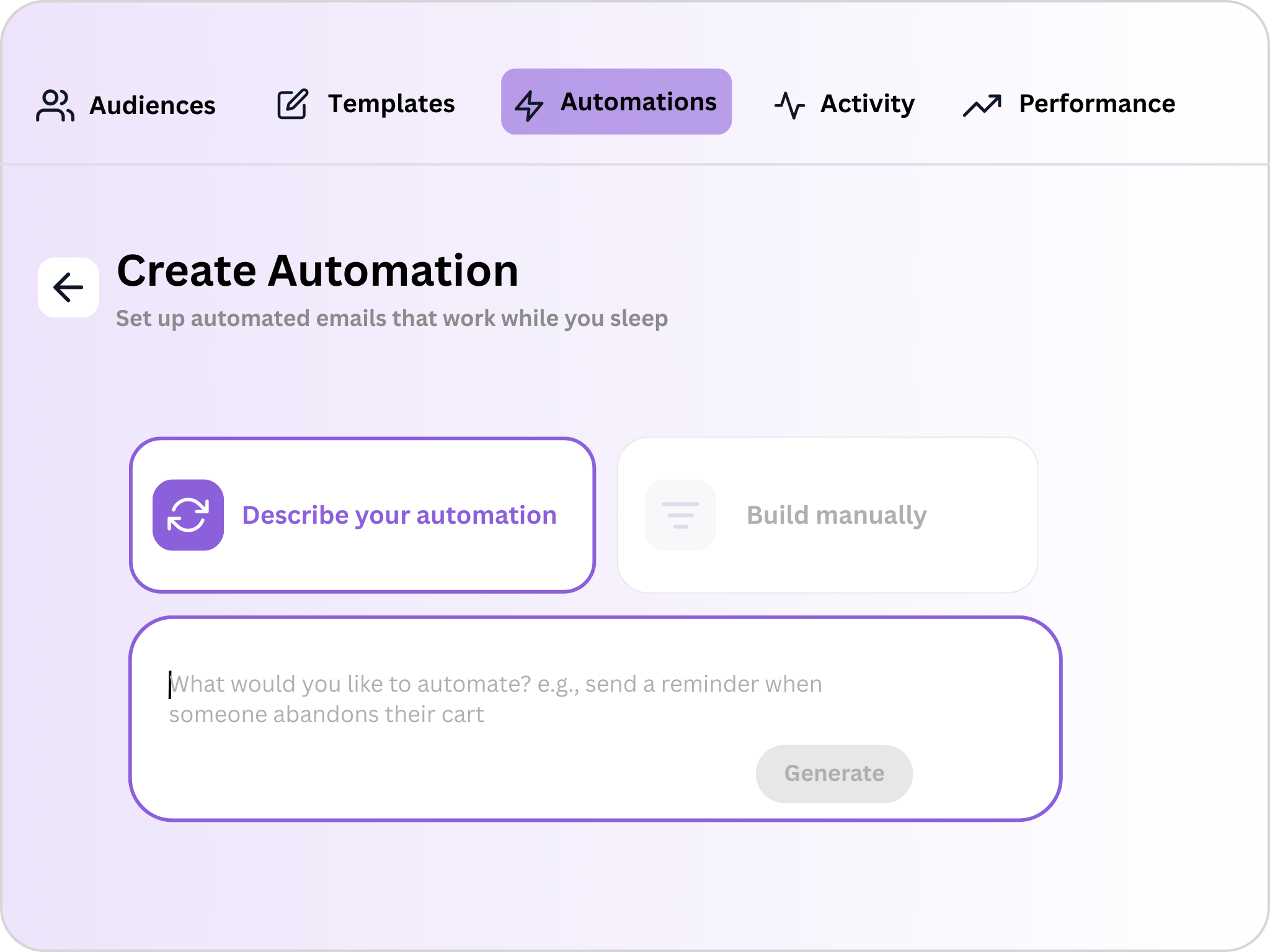Click the purple sync icon in the Describe card
The height and width of the screenshot is (952, 1270).
click(x=188, y=515)
